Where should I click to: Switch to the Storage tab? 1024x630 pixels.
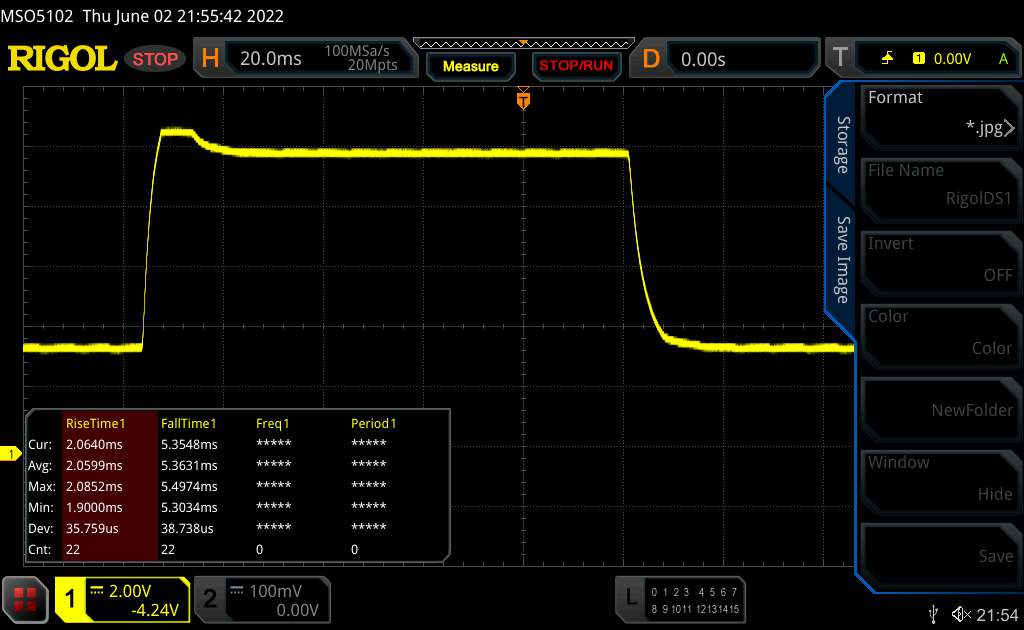(x=842, y=145)
